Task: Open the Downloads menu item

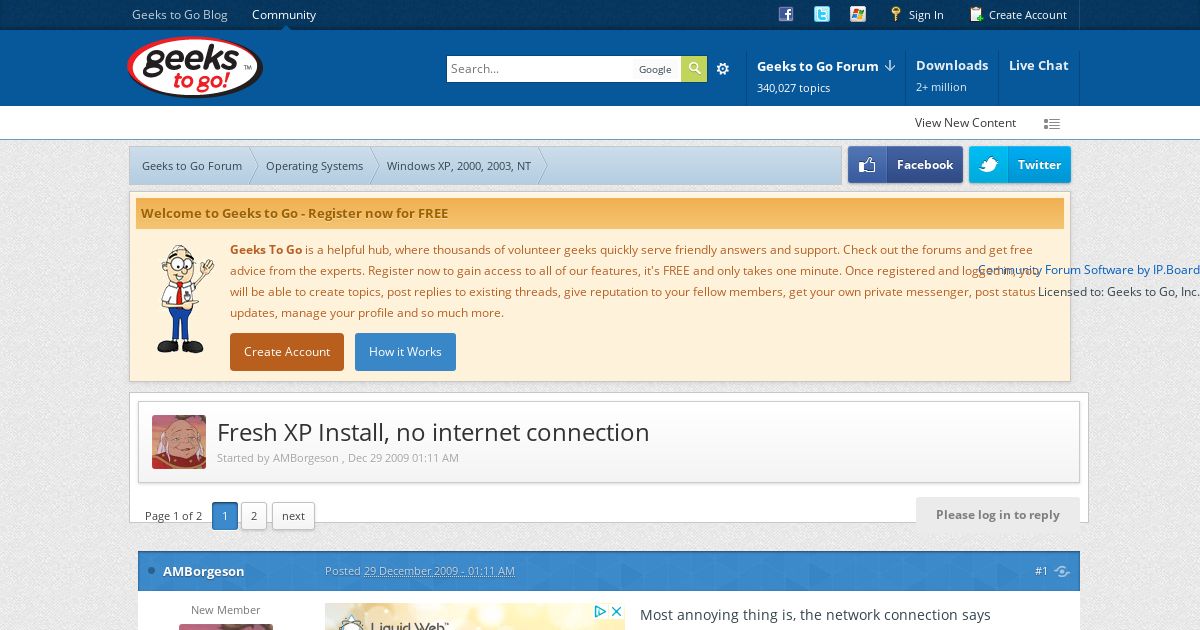Action: [x=952, y=65]
